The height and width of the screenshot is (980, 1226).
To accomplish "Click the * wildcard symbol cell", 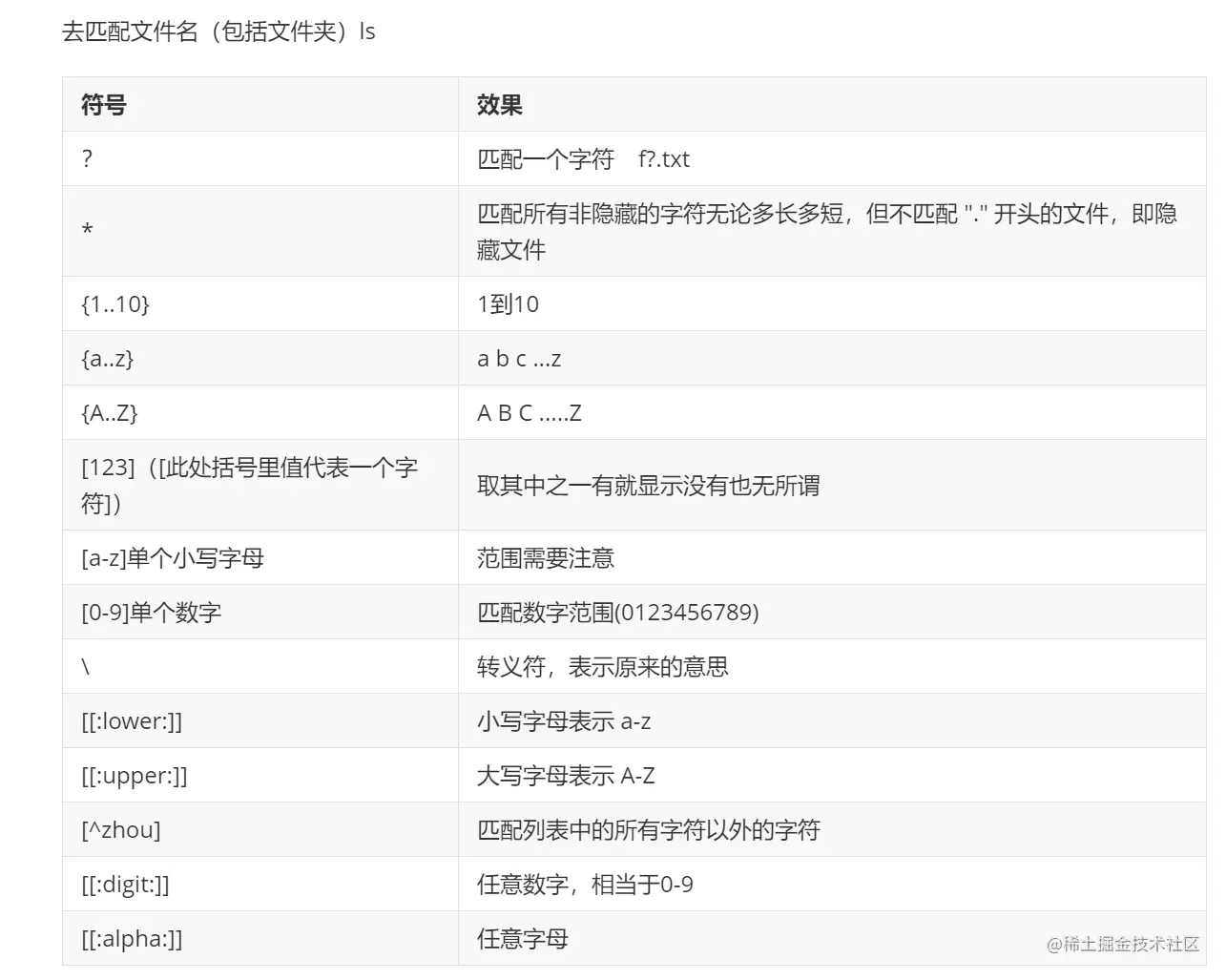I will (x=87, y=231).
